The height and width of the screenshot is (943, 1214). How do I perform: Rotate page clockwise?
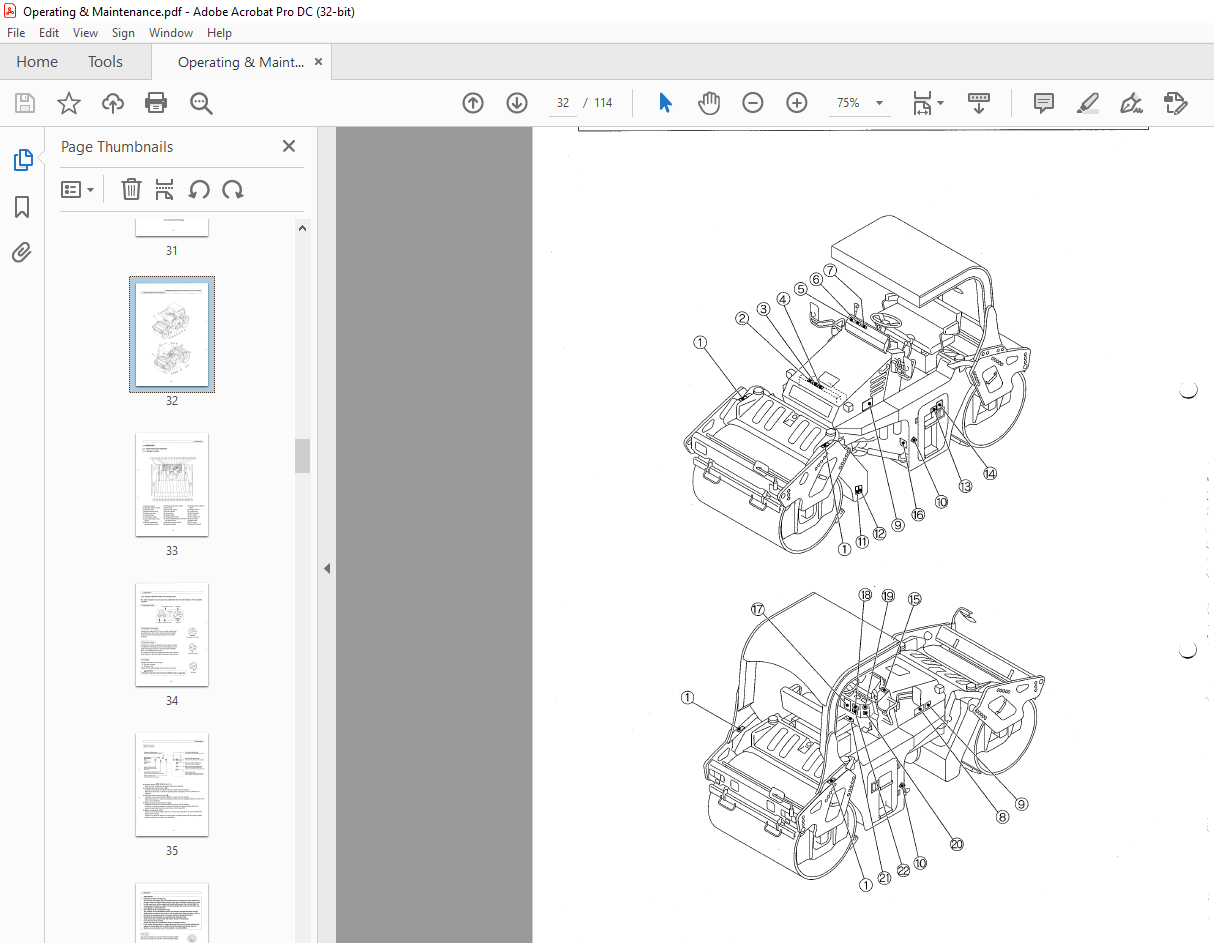[233, 190]
